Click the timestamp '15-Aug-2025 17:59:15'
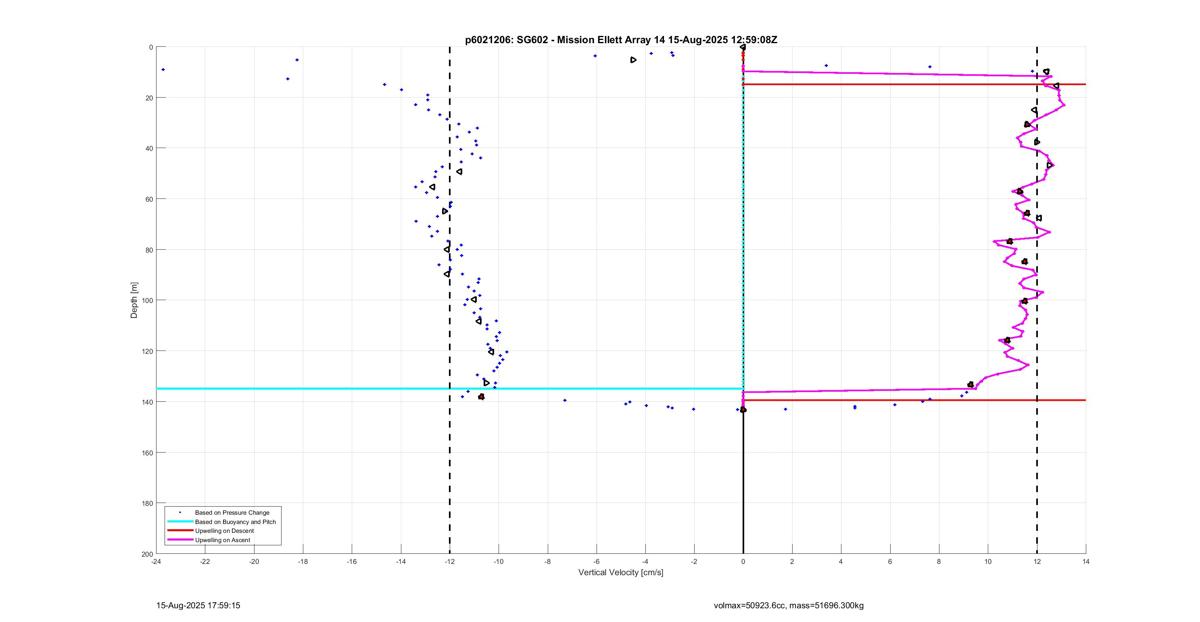 tap(198, 605)
